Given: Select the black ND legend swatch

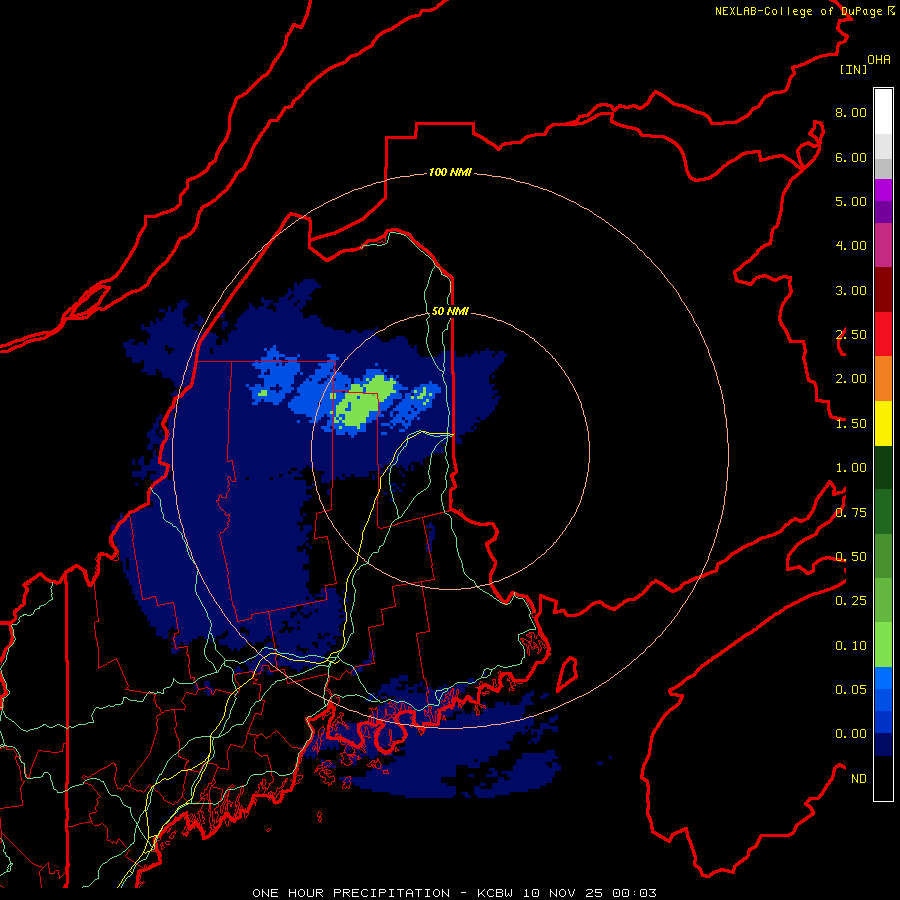Looking at the screenshot, I should (883, 778).
